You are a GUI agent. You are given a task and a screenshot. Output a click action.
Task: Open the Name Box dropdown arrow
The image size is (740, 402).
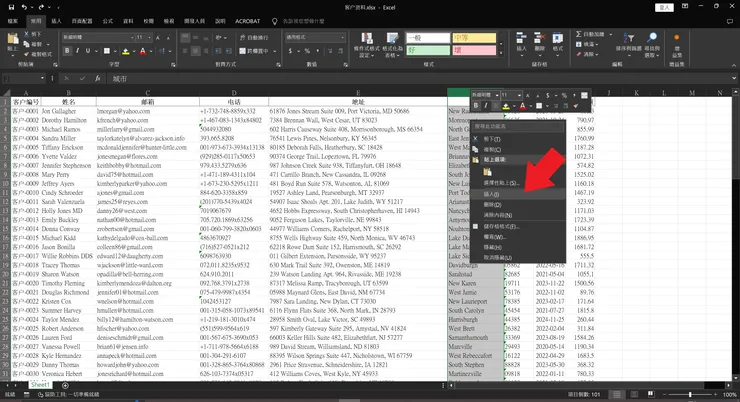coord(42,79)
